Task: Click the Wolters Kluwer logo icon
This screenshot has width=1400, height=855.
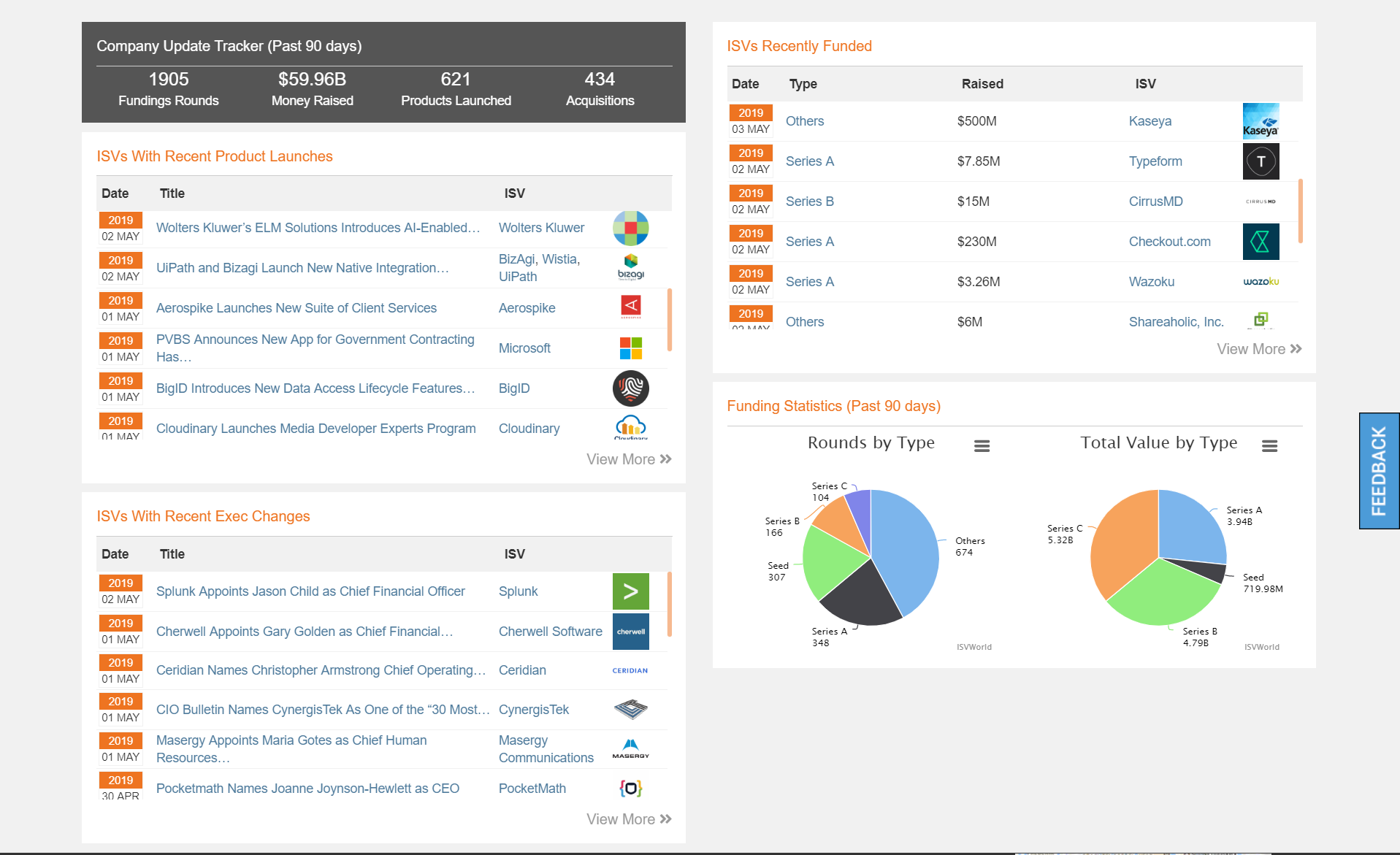Action: (630, 228)
